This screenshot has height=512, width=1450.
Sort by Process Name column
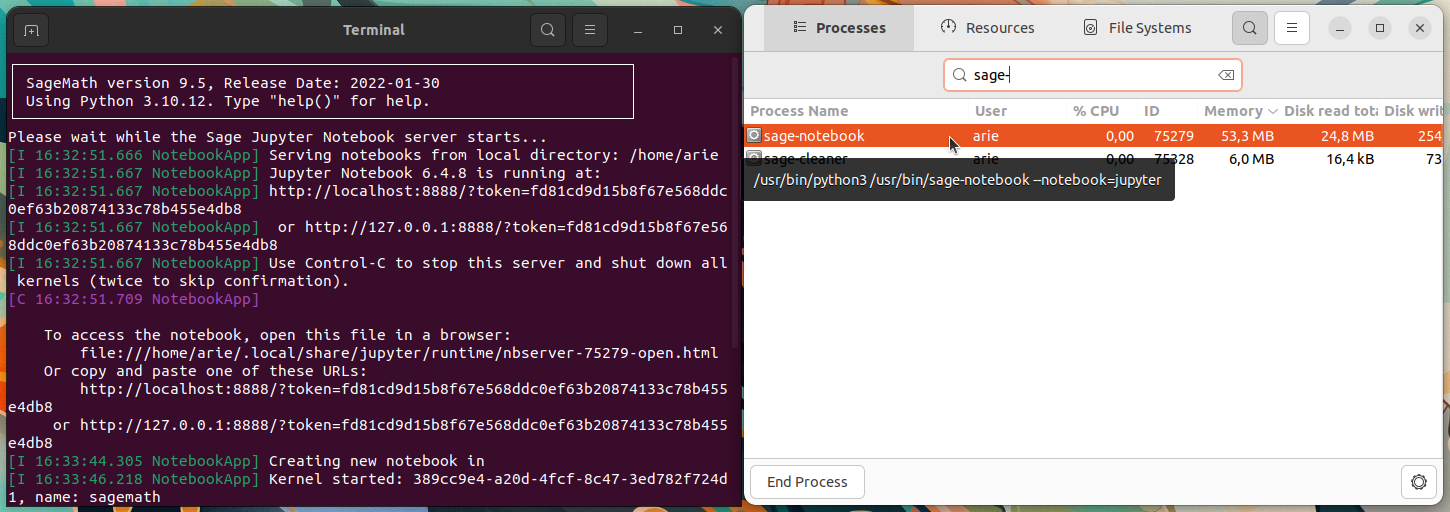857,111
